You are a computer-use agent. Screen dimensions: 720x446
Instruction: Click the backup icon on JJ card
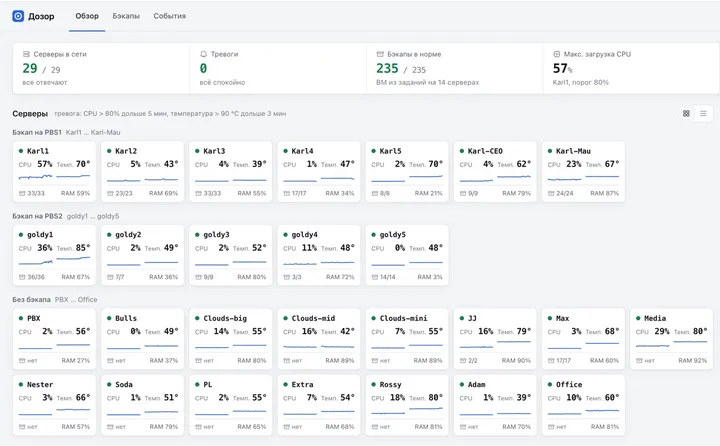click(462, 361)
